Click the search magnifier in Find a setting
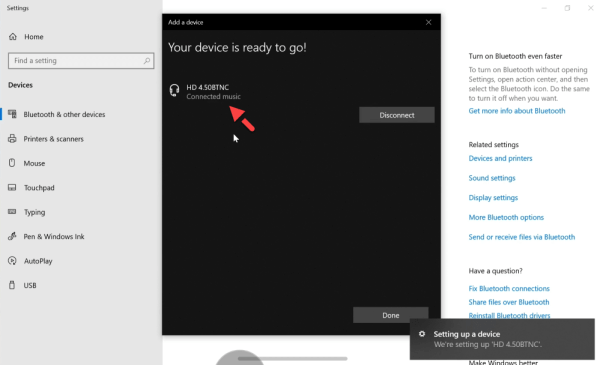This screenshot has width=600, height=365. pos(147,61)
